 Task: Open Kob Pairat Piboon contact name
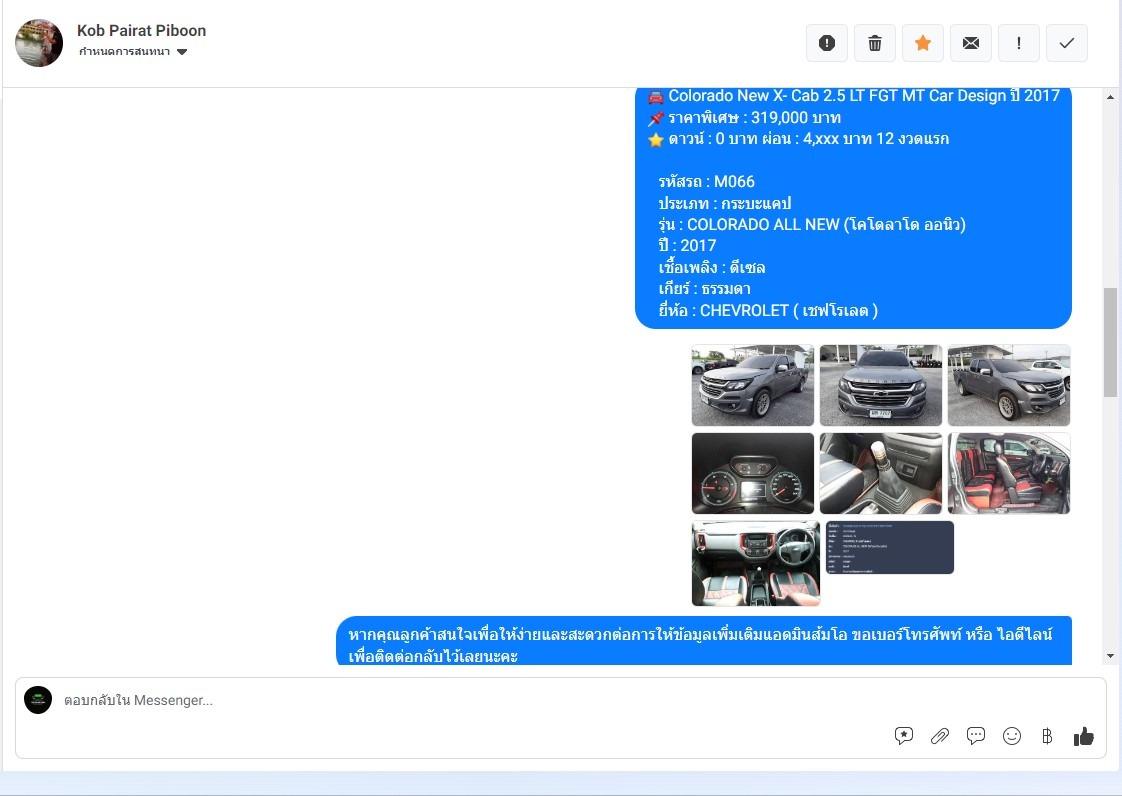point(142,30)
